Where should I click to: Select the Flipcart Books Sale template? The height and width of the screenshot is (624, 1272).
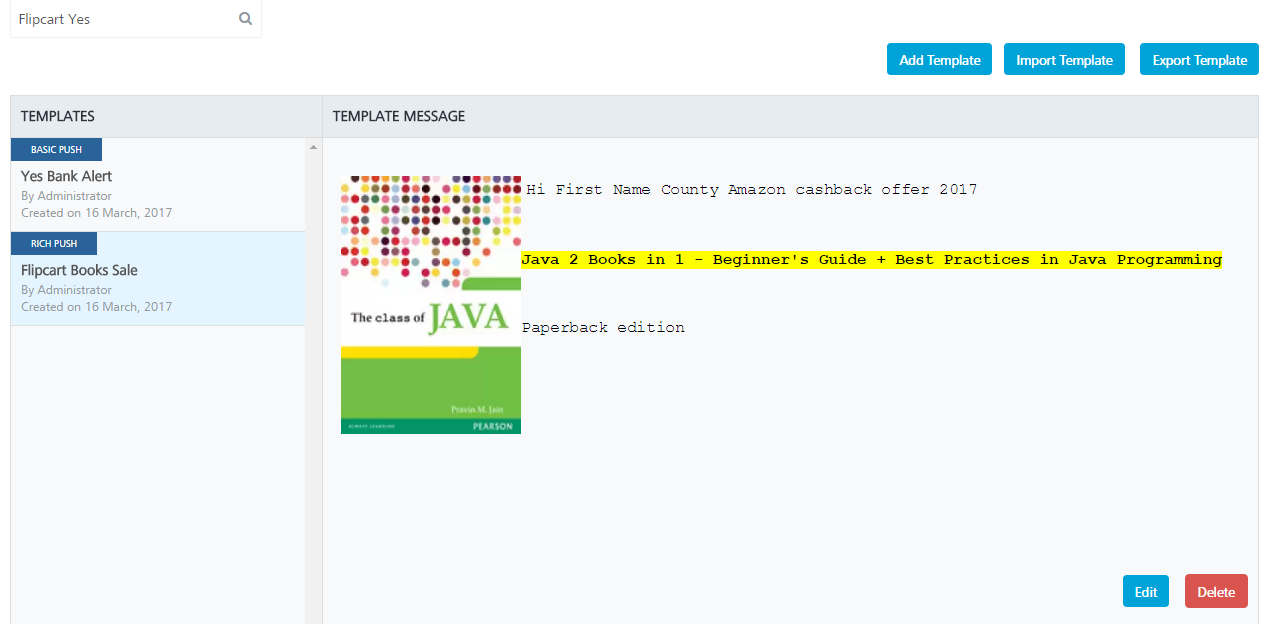(x=158, y=279)
